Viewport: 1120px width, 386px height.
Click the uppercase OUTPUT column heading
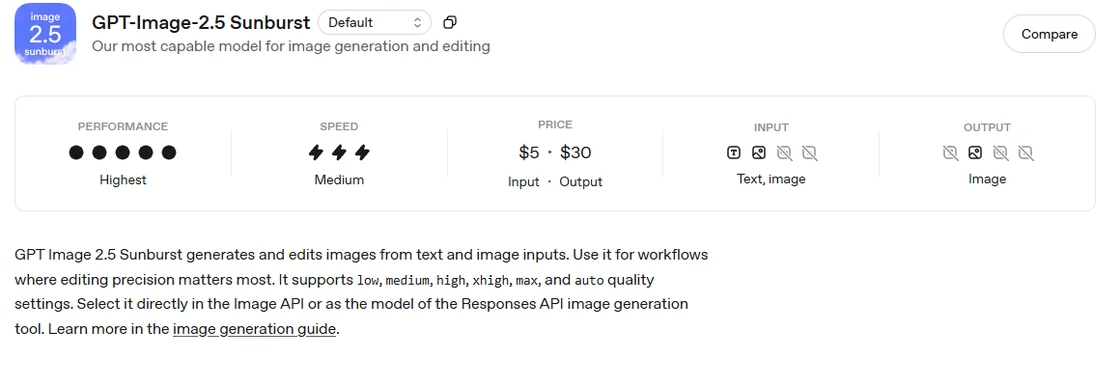point(987,127)
